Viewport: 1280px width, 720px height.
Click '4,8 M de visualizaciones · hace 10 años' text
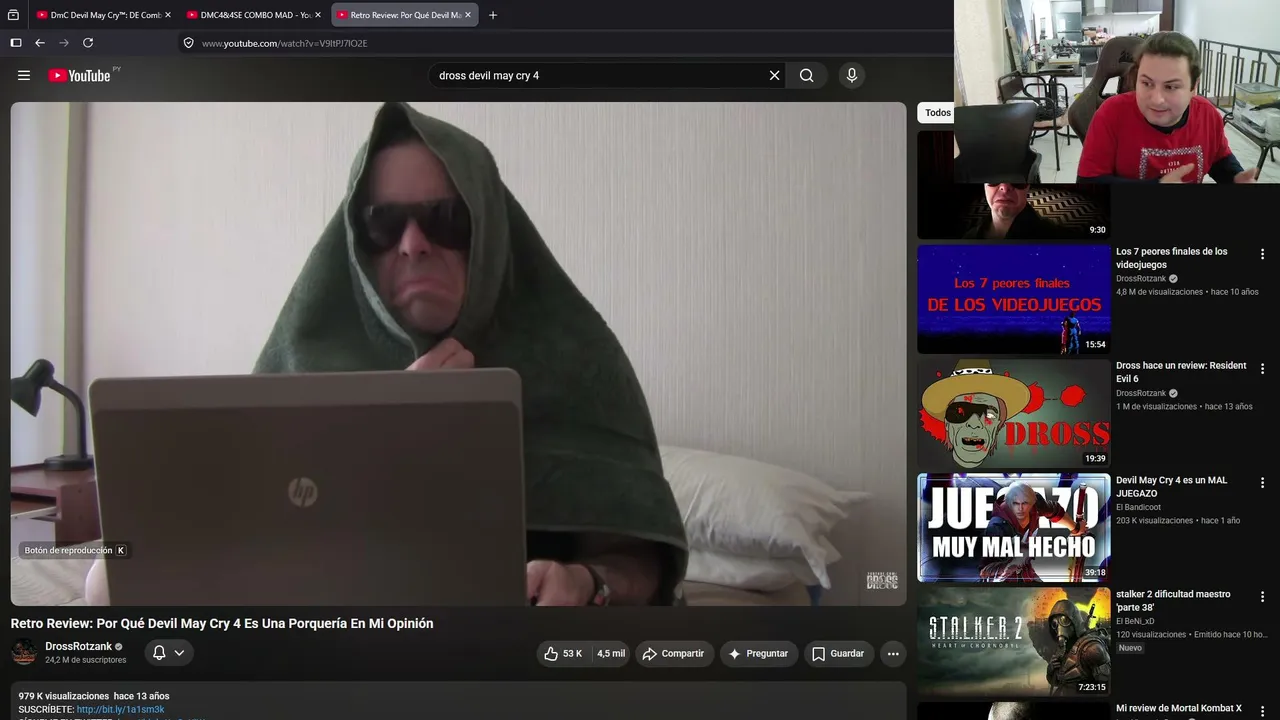click(x=1187, y=292)
